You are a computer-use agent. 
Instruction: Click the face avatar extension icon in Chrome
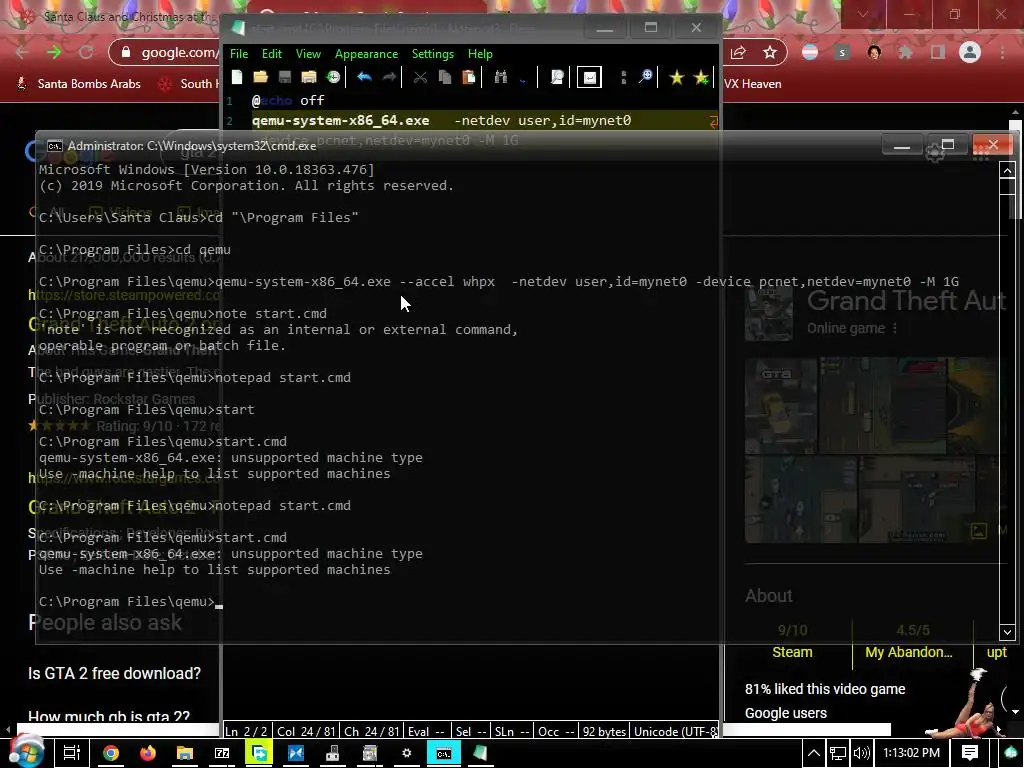click(874, 52)
